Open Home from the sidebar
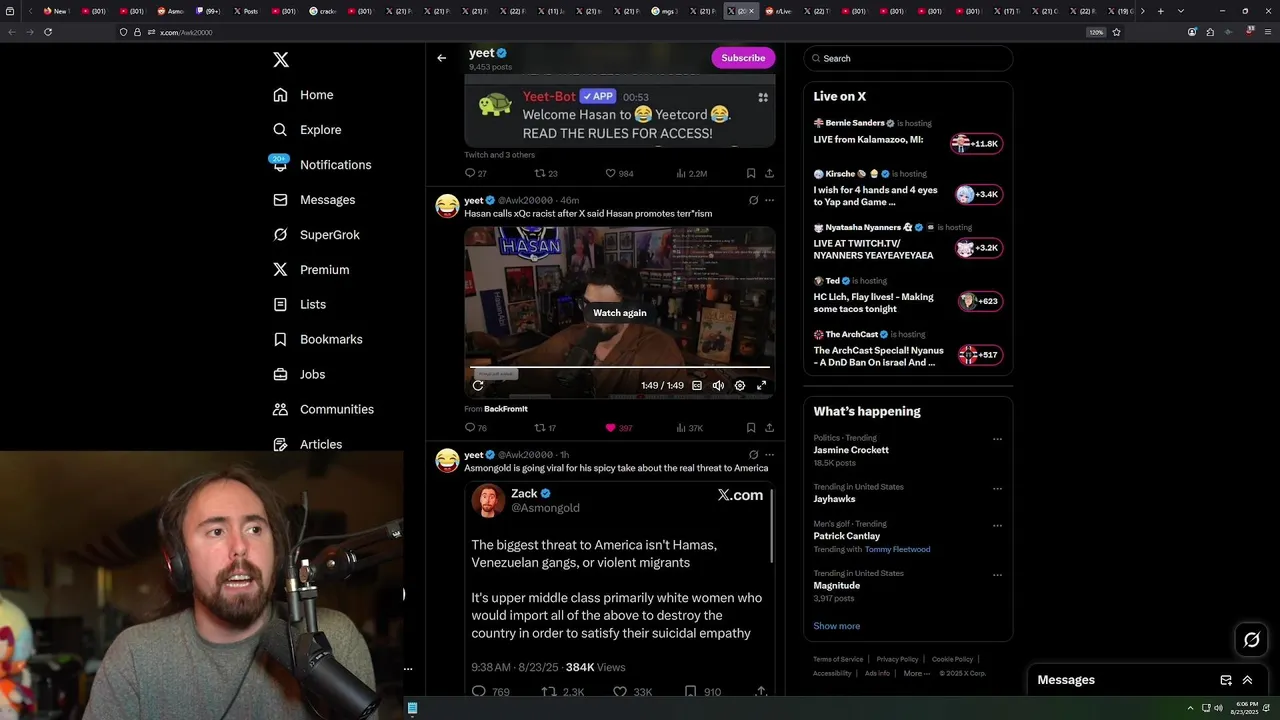Image resolution: width=1280 pixels, height=720 pixels. 303,95
